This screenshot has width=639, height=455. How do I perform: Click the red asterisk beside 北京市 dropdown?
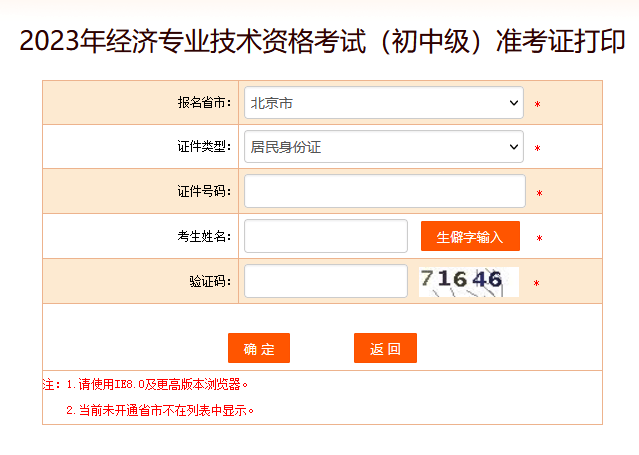point(538,104)
